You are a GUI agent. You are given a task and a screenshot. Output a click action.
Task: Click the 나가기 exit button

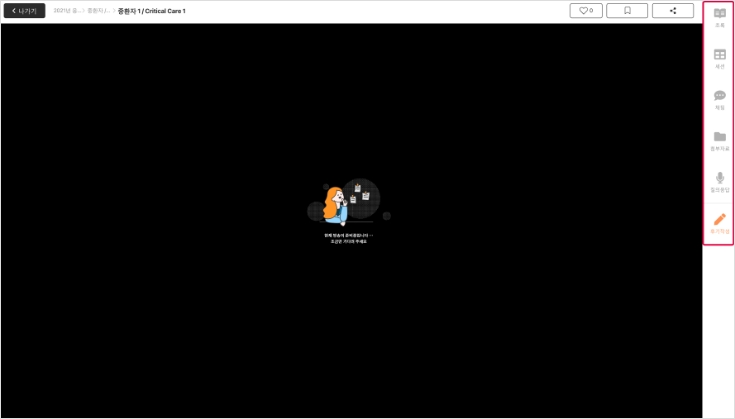tap(23, 11)
